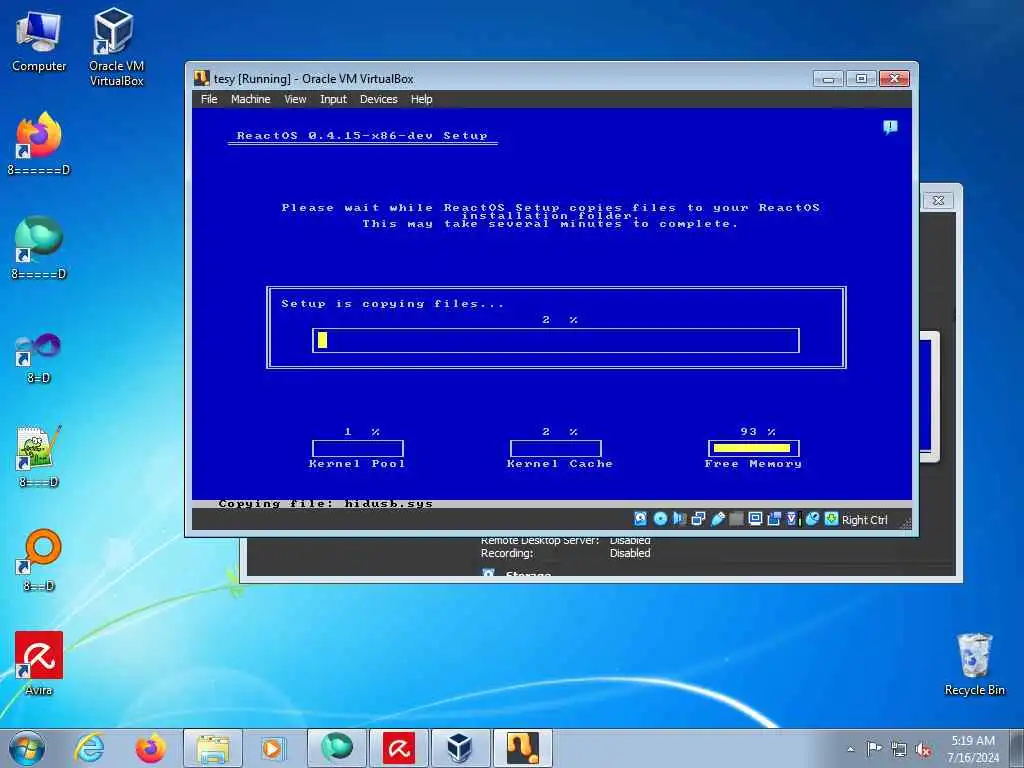Click the audio status icon
The width and height of the screenshot is (1024, 768).
(x=679, y=519)
